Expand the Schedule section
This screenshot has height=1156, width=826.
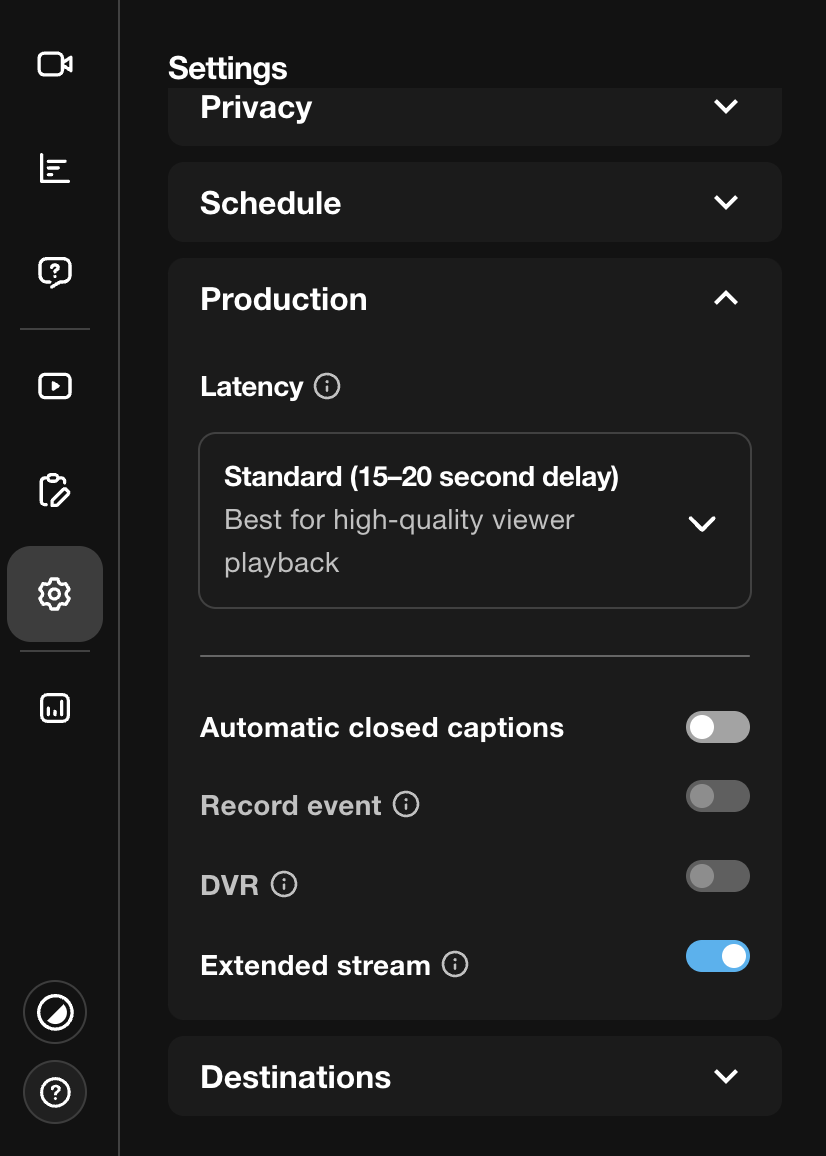[475, 202]
